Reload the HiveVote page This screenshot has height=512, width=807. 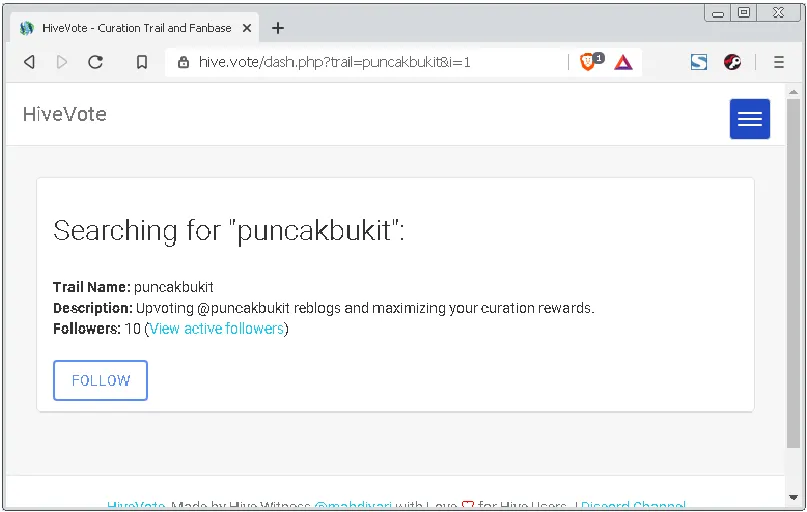95,62
